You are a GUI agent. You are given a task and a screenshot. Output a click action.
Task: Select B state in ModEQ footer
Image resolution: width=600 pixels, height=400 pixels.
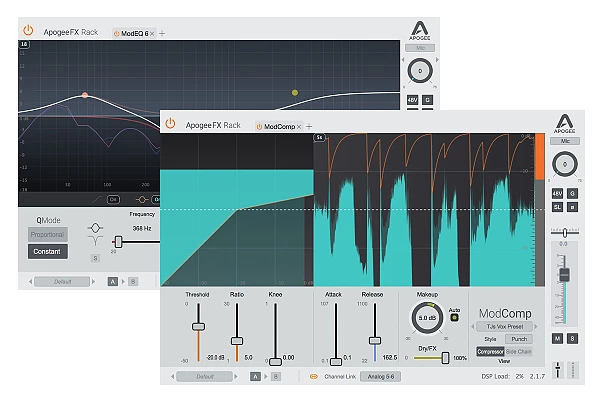[133, 282]
